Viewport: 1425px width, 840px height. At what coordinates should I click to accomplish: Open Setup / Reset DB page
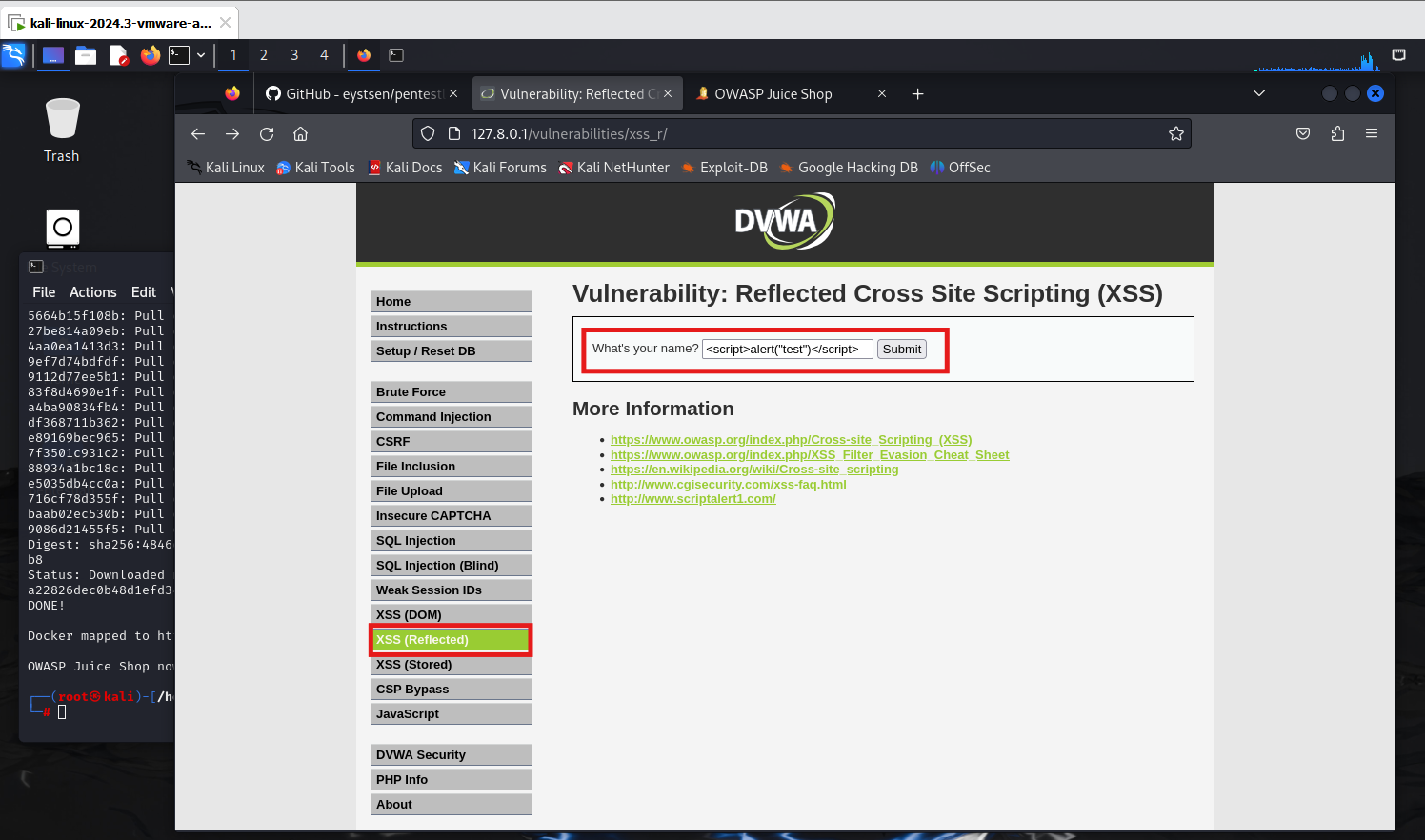(x=451, y=350)
